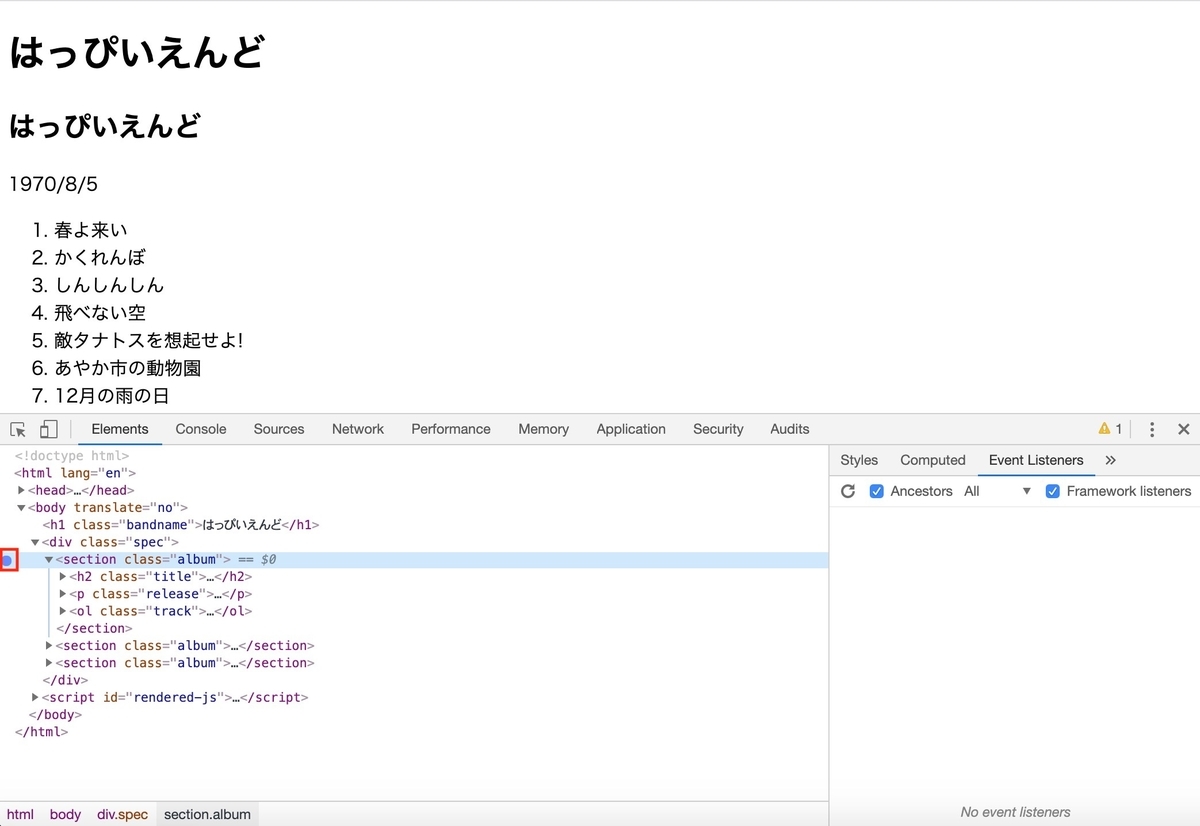
Task: Close the DevTools panel
Action: point(1183,429)
